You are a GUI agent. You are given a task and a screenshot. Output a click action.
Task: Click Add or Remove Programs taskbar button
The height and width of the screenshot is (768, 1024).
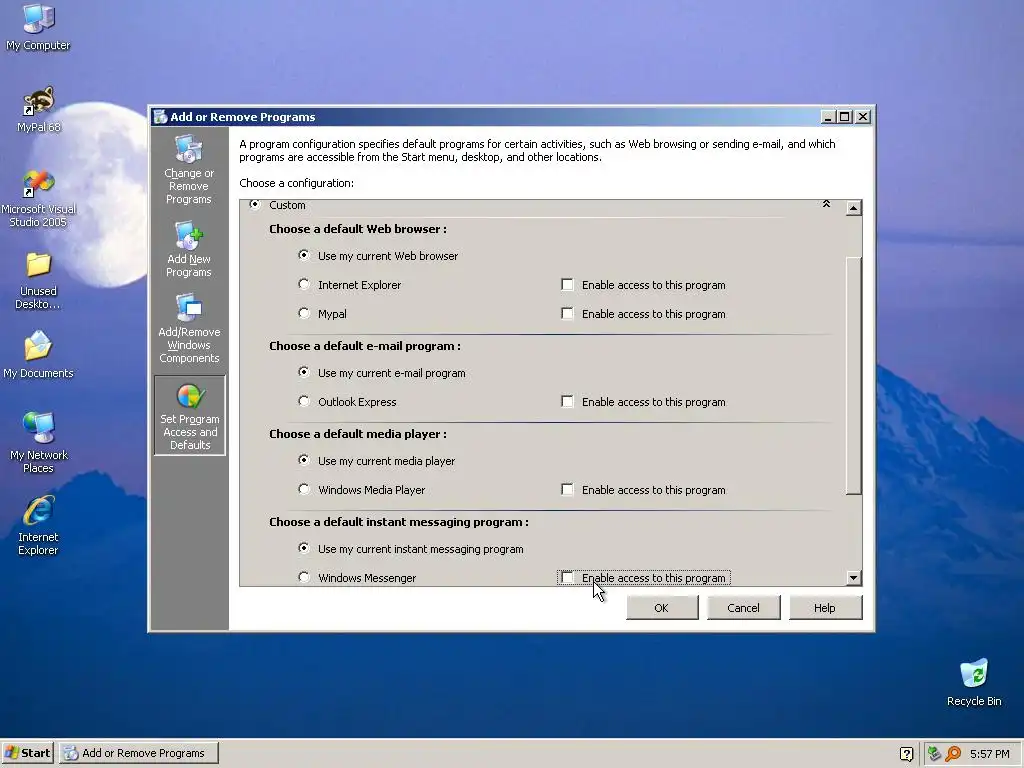(x=139, y=754)
